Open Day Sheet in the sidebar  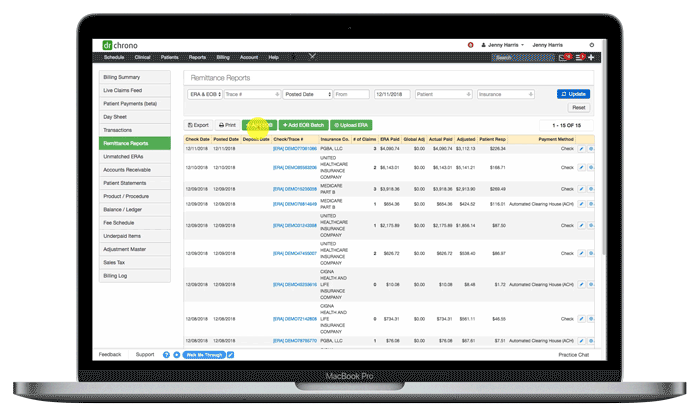tap(134, 117)
